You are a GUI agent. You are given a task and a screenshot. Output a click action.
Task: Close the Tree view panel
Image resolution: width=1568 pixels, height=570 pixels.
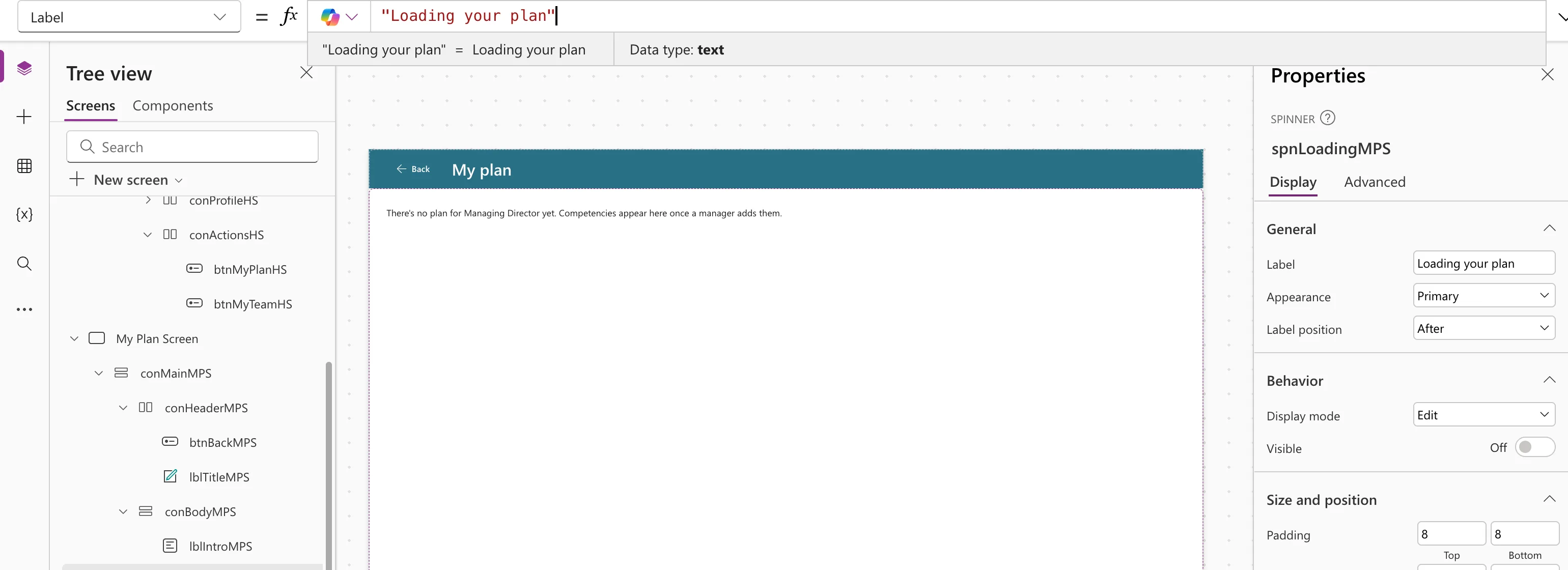(306, 73)
